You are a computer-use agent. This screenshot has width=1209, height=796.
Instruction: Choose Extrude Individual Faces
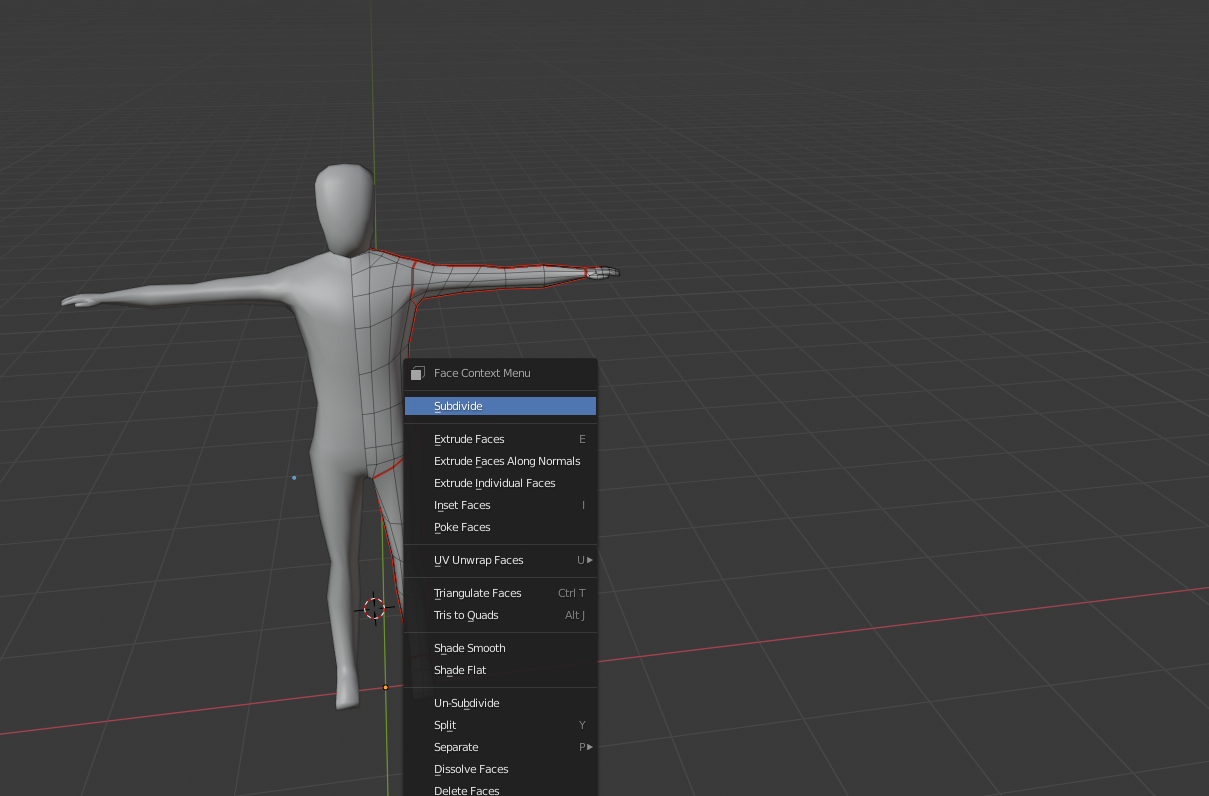[x=500, y=483]
